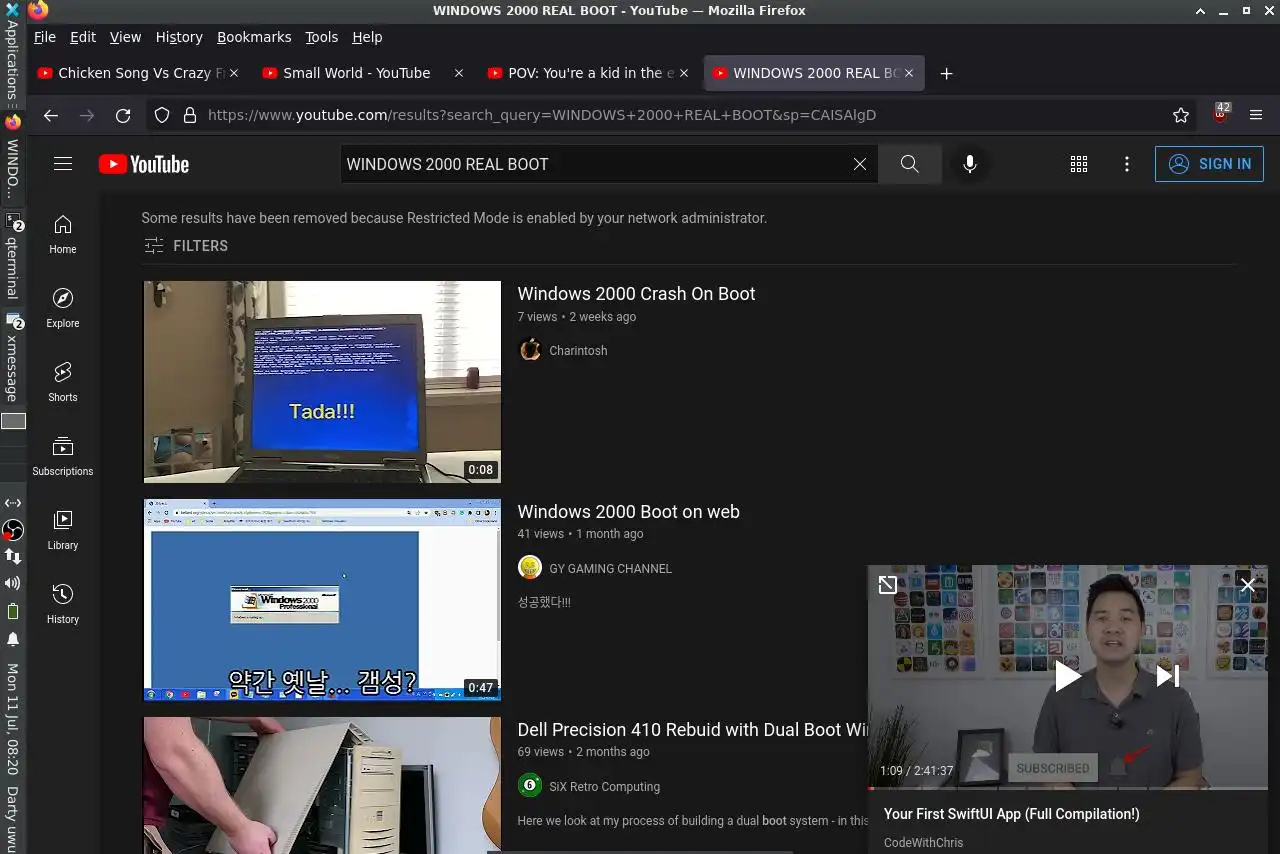Close the WINDOWS 2000 REAL BOOT tab
Image resolution: width=1280 pixels, height=854 pixels.
(x=908, y=73)
